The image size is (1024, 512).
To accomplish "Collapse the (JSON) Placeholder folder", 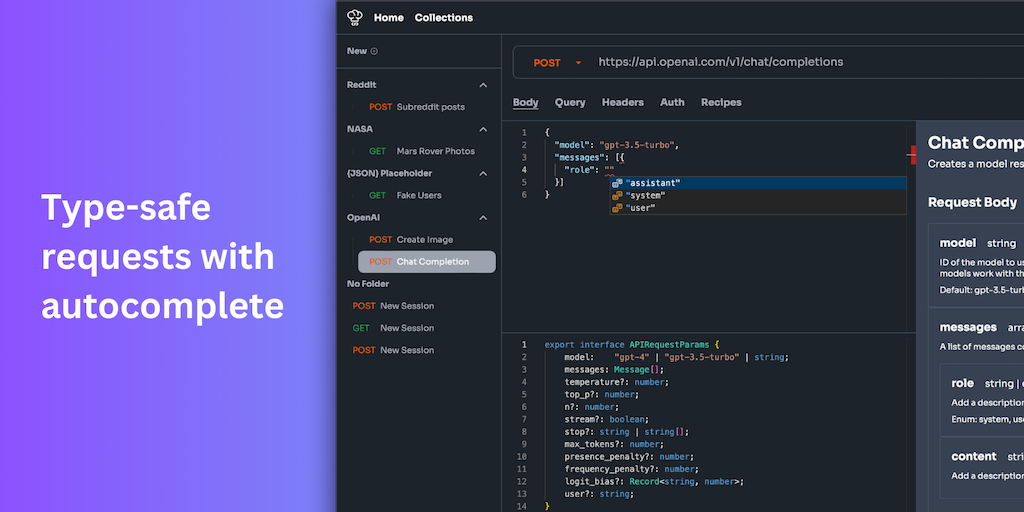I will [x=484, y=173].
